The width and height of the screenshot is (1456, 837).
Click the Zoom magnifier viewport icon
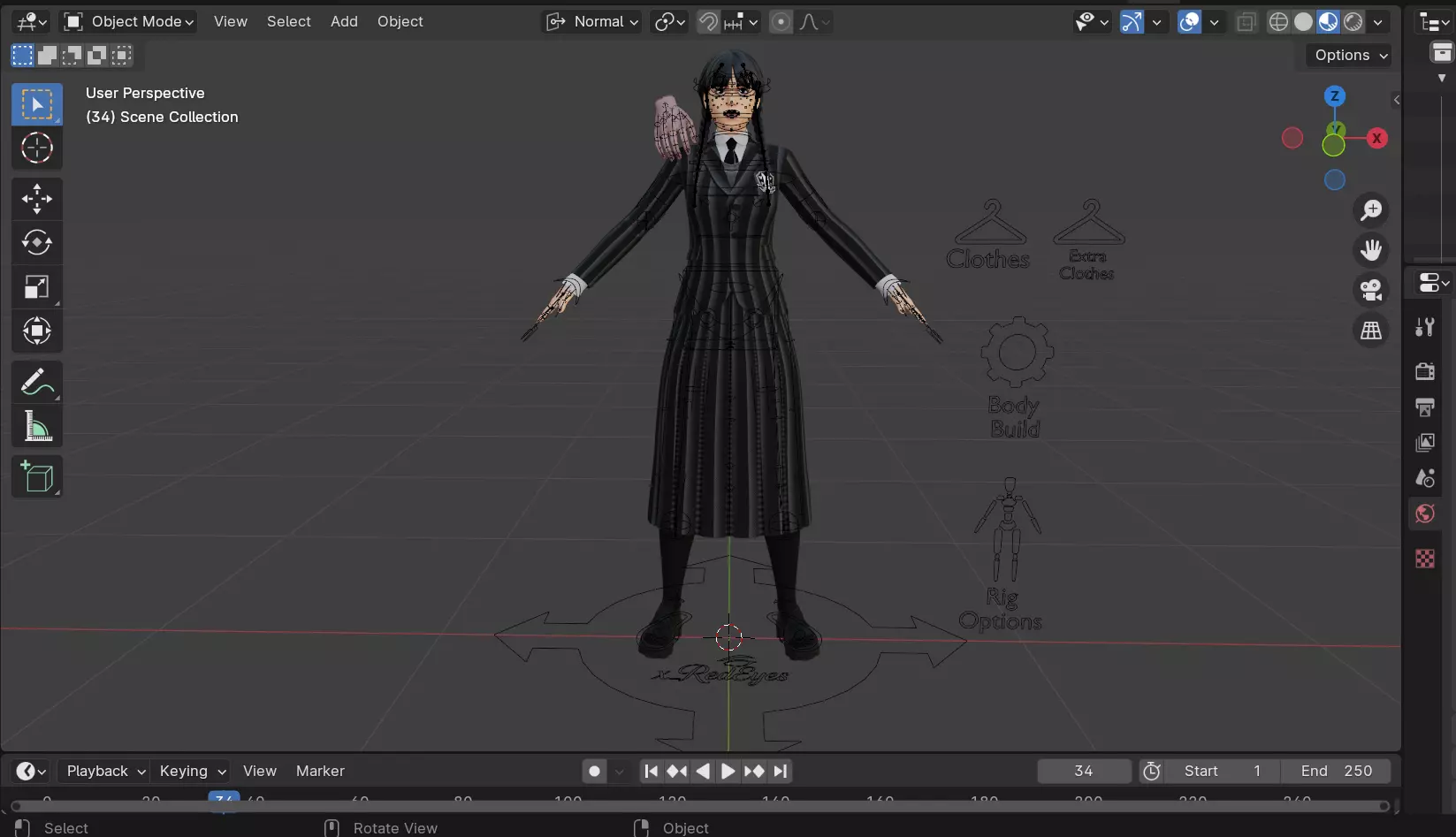[x=1371, y=210]
